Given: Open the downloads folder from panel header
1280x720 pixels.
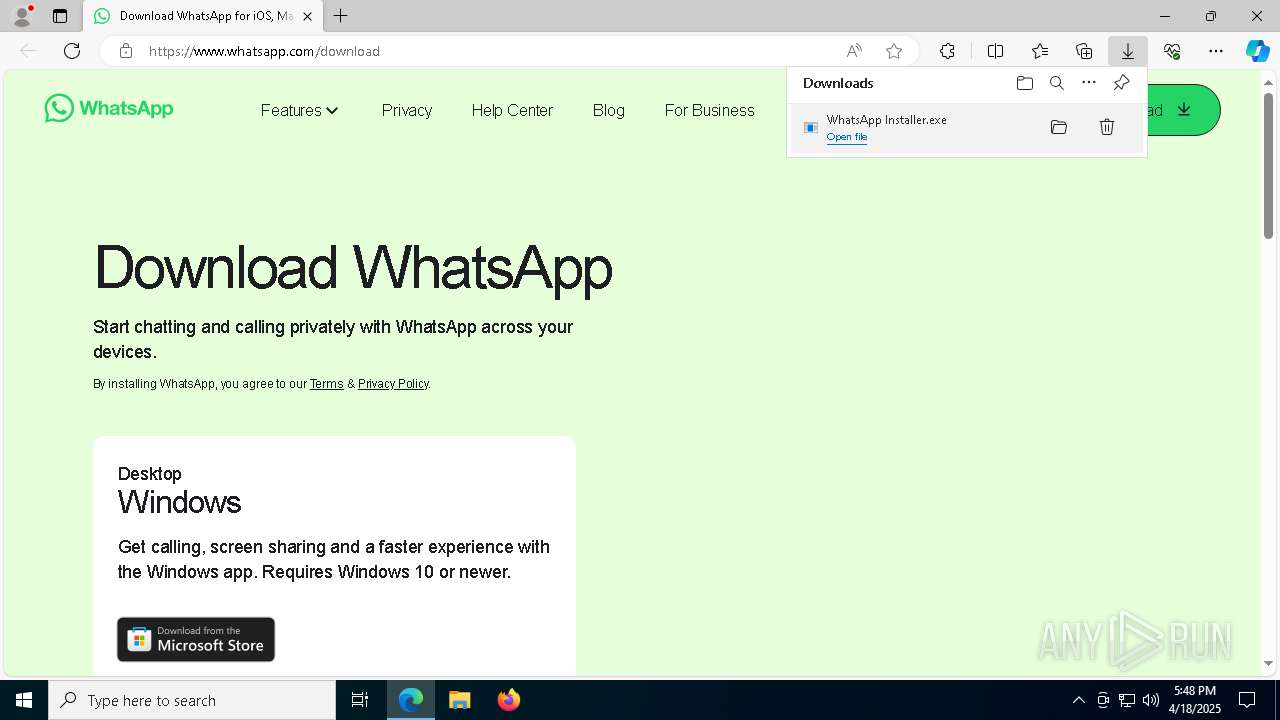Looking at the screenshot, I should [x=1025, y=83].
